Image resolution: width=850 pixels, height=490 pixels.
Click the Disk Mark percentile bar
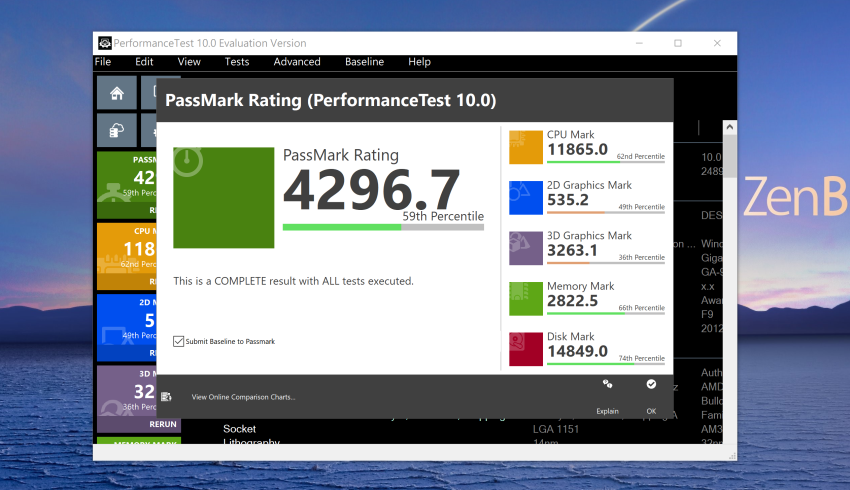(606, 364)
